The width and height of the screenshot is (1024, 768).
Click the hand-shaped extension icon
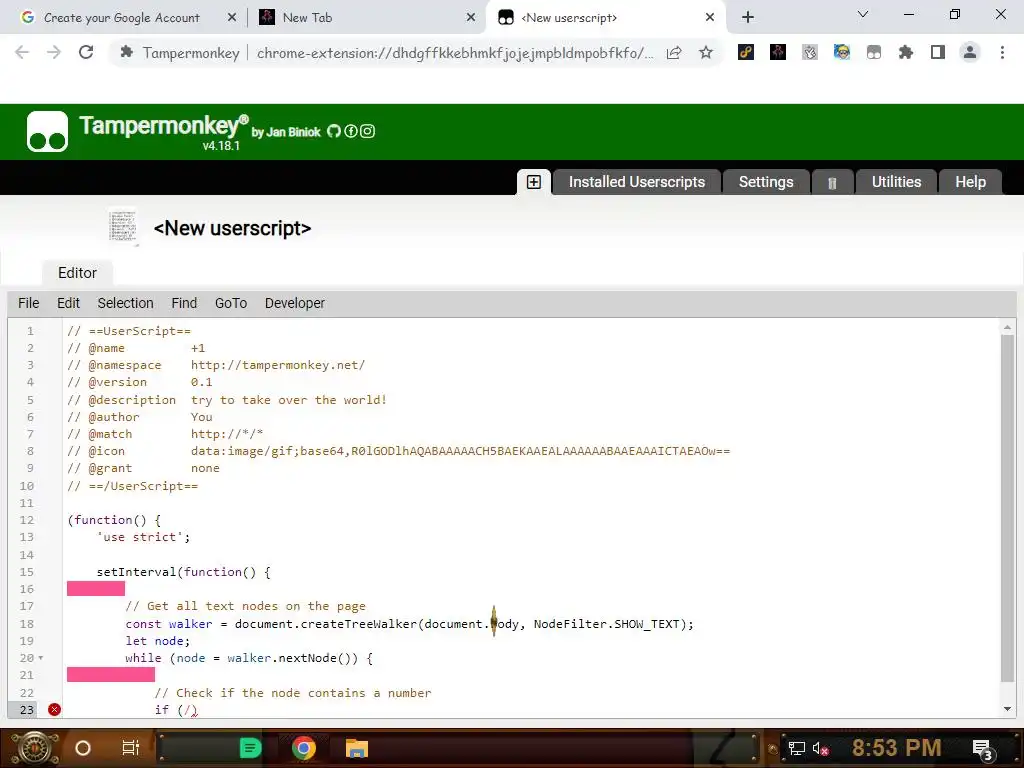tap(810, 52)
